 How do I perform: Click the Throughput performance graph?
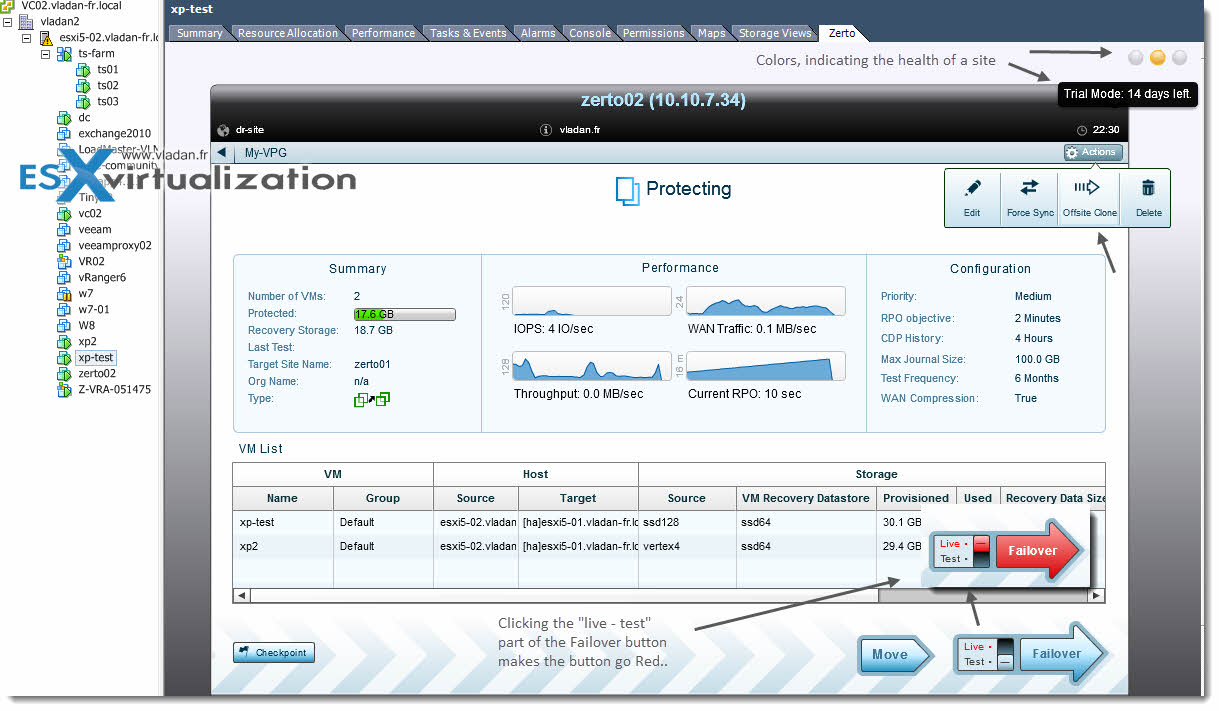(x=592, y=366)
